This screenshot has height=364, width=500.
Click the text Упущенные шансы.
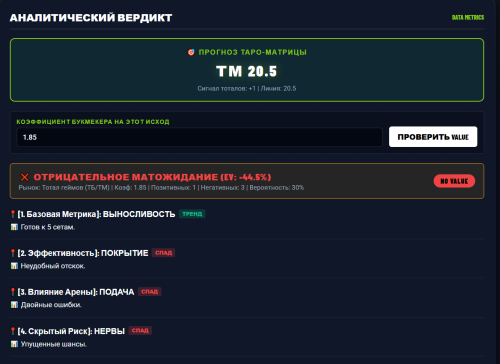(54, 344)
